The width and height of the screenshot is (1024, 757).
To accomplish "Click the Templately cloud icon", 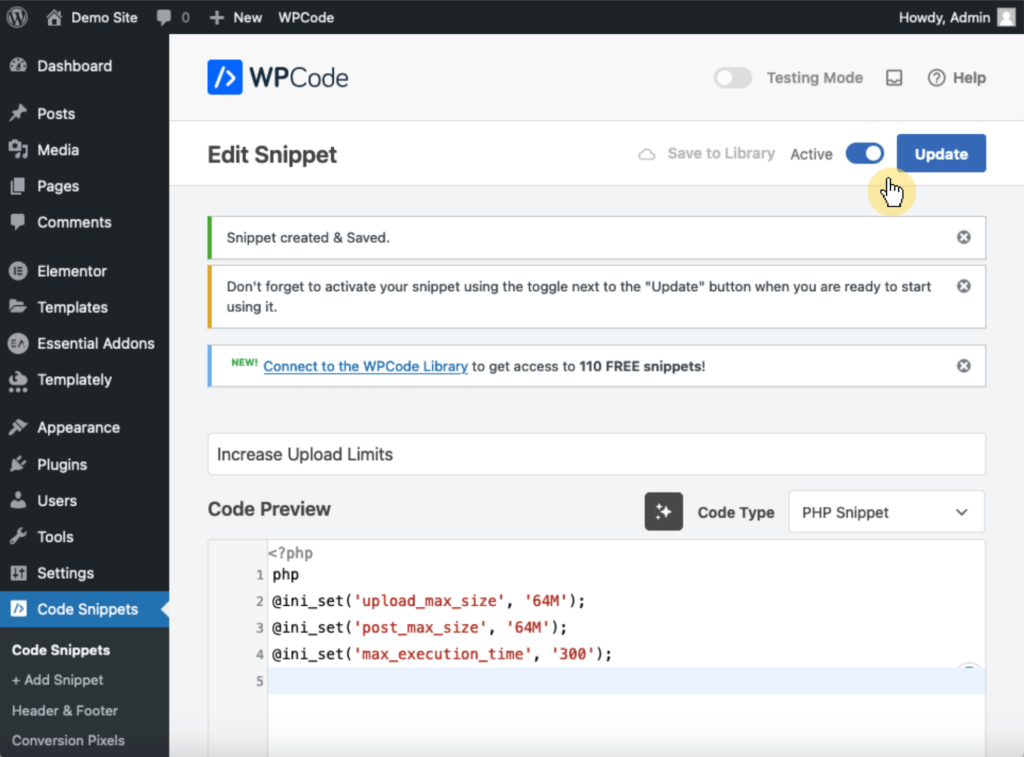I will pos(18,381).
